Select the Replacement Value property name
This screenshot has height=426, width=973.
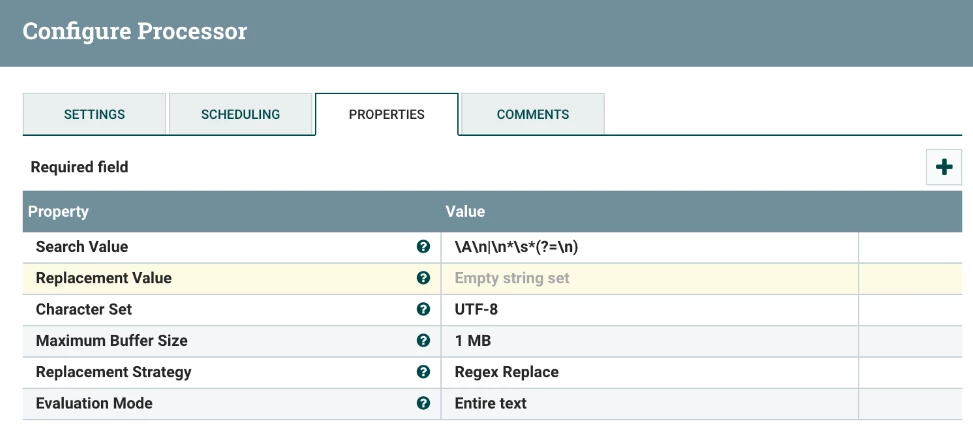pyautogui.click(x=104, y=278)
